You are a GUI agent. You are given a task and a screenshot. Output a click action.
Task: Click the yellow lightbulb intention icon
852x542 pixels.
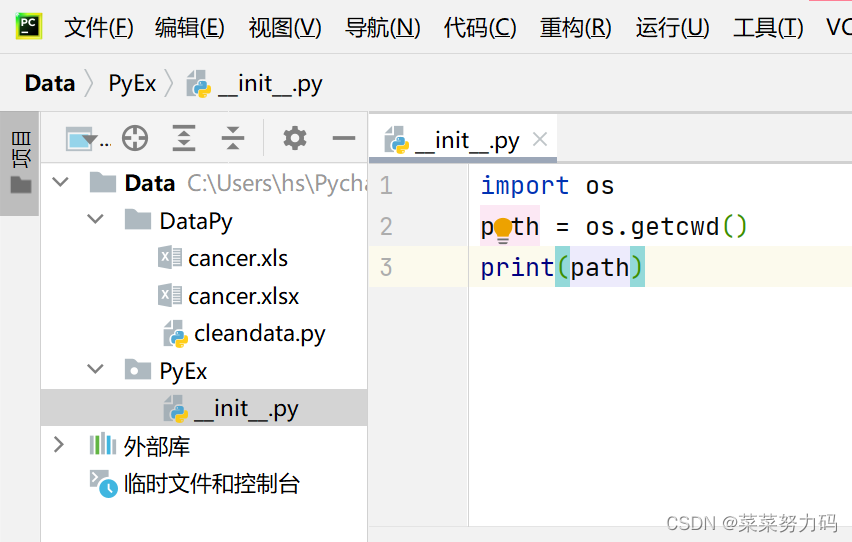[503, 230]
